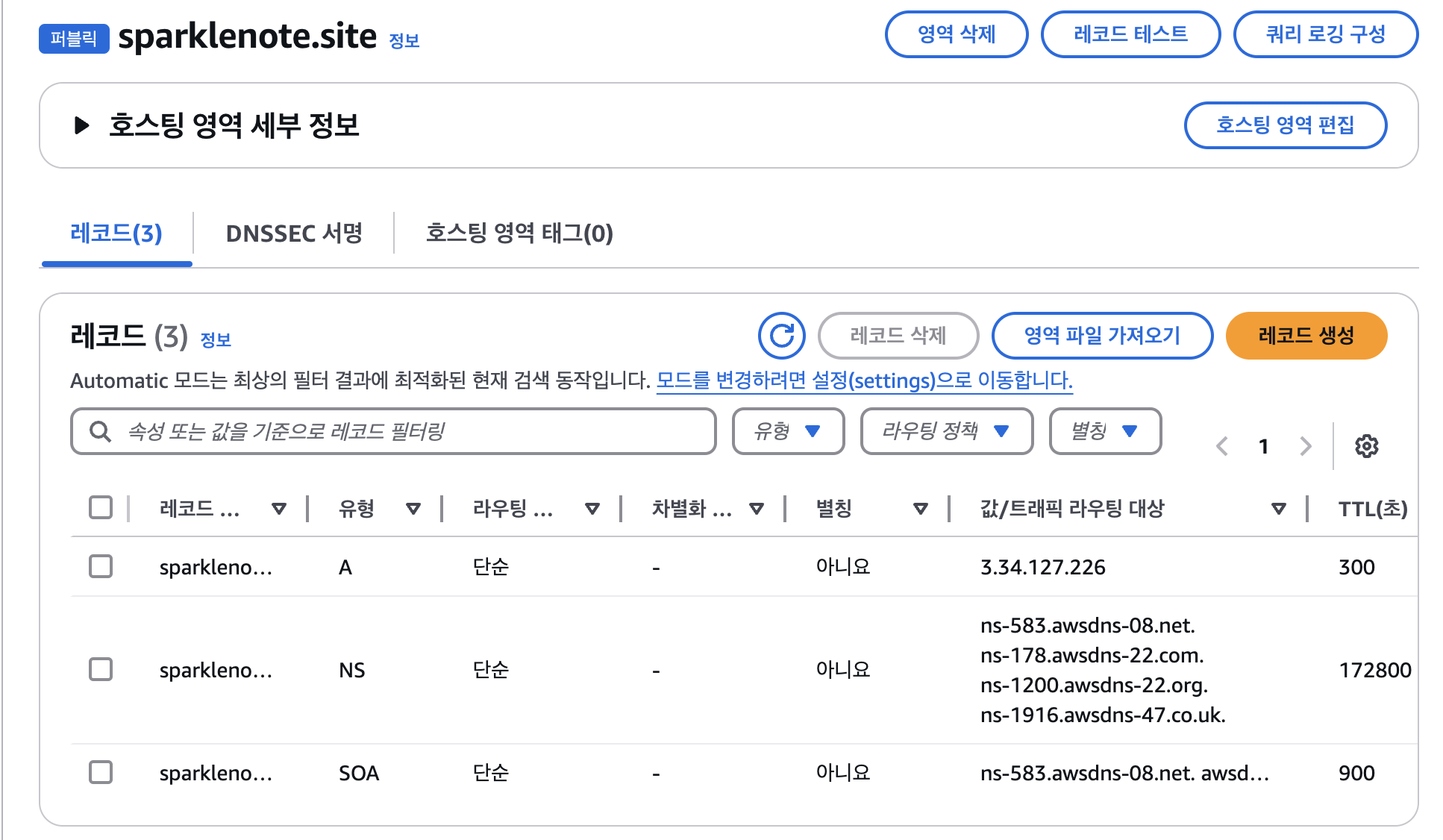Open table preferences gear icon

(x=1366, y=446)
